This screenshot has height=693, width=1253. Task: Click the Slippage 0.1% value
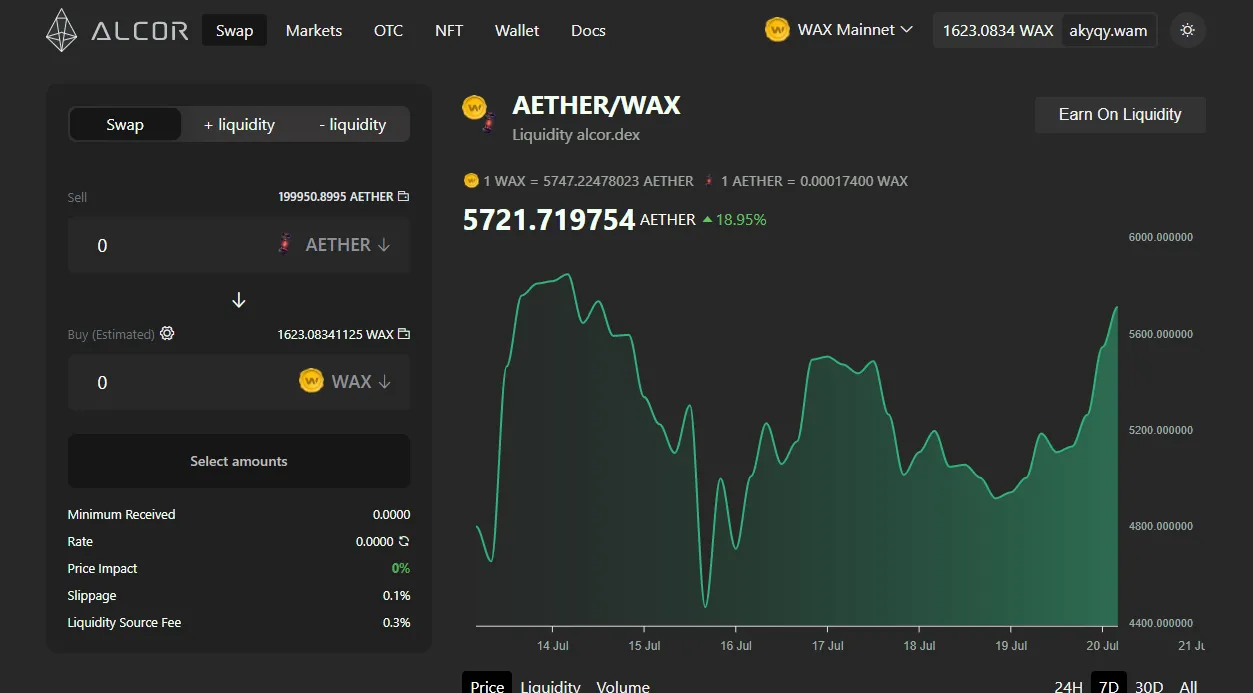pos(396,595)
